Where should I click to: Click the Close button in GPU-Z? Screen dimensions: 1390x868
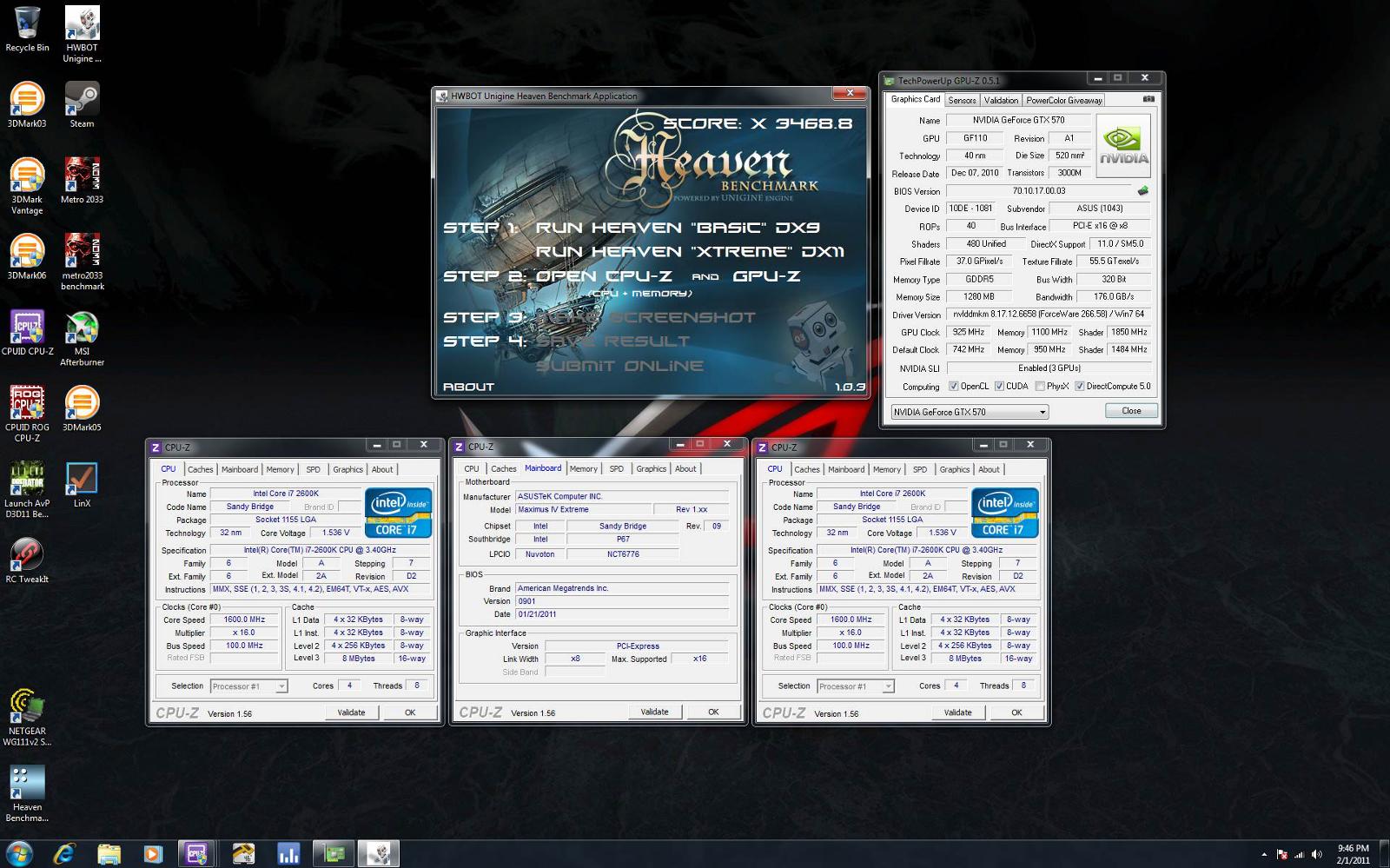coord(1131,411)
